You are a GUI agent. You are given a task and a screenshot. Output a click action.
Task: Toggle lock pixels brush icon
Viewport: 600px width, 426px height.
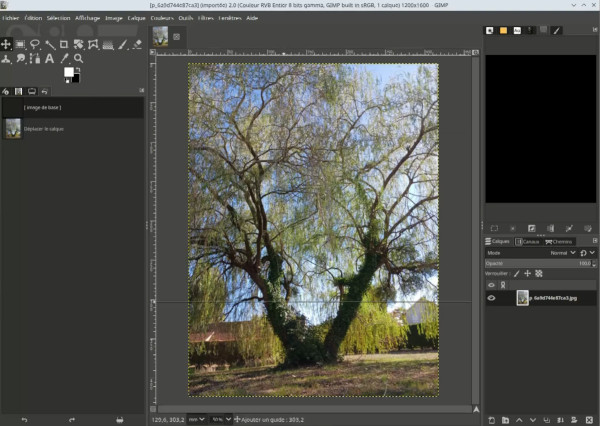pos(517,274)
